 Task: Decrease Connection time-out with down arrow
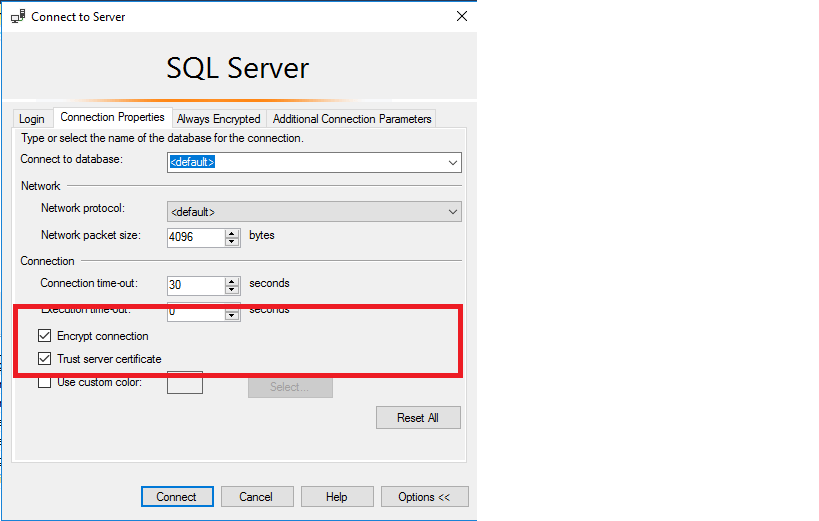pos(232,290)
